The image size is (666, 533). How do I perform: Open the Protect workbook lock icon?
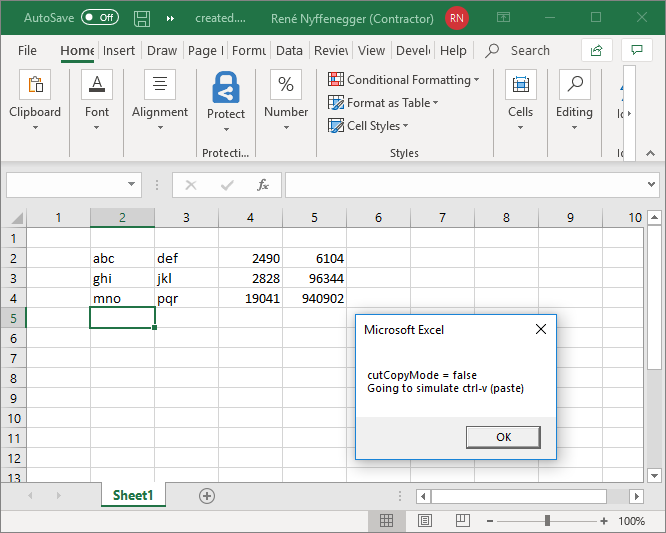coord(226,88)
